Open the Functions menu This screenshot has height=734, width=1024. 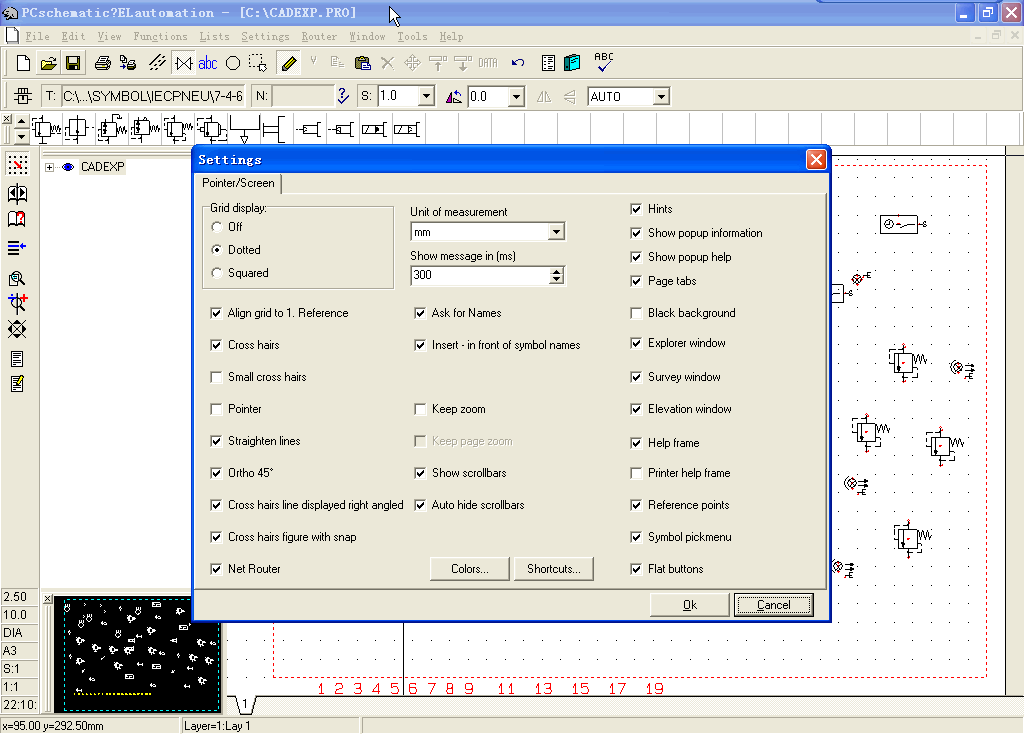[160, 37]
